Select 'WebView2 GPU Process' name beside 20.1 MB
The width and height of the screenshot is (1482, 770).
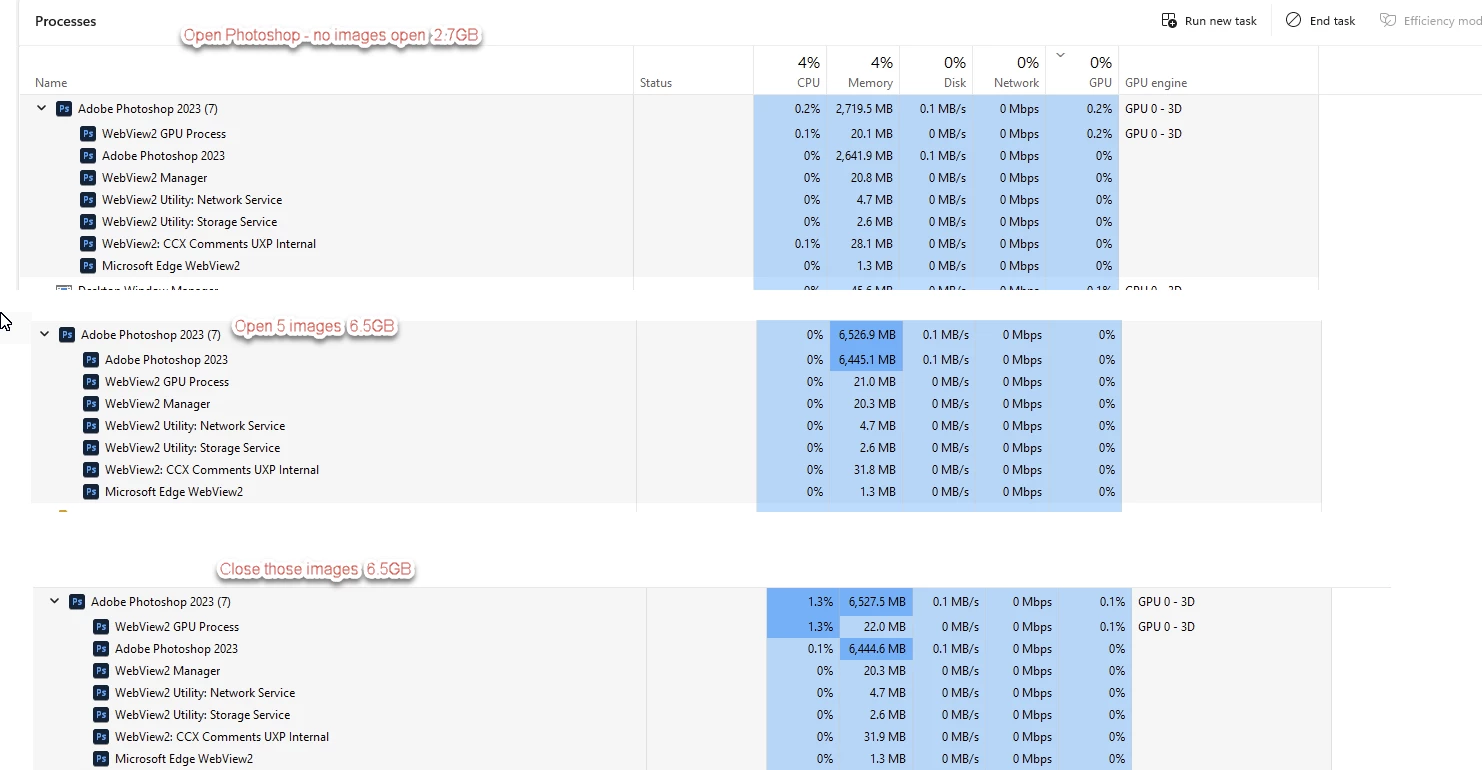click(x=164, y=134)
